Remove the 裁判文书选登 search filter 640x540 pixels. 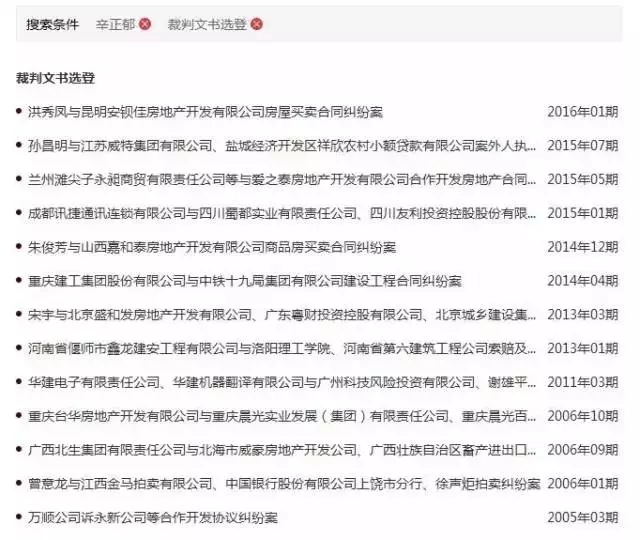click(256, 24)
